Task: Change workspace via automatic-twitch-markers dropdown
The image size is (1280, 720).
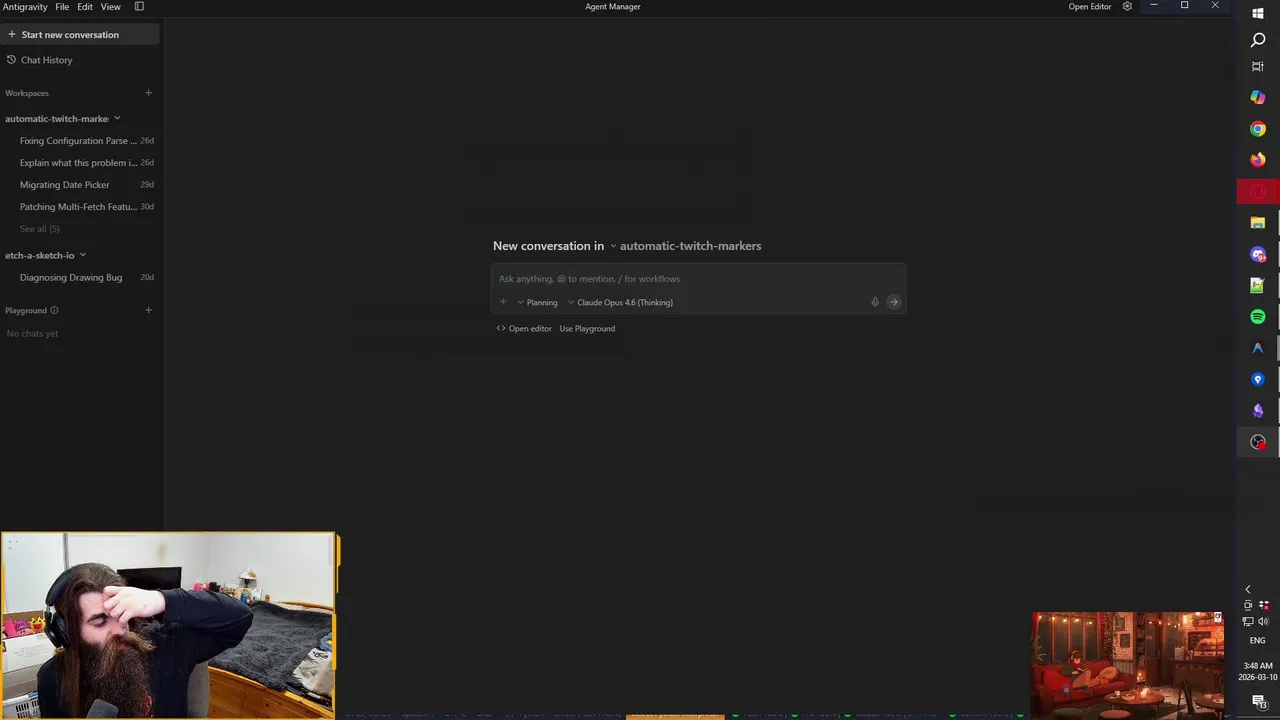Action: pos(686,246)
